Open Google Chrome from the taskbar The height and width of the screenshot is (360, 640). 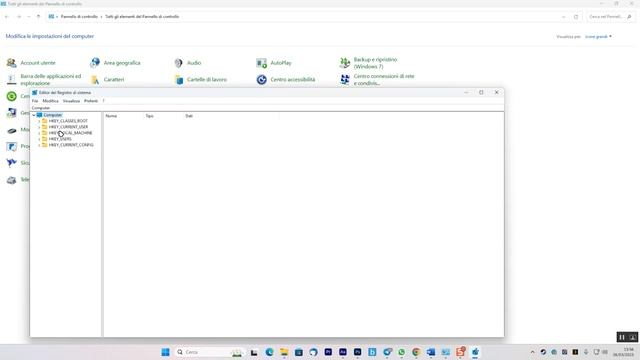point(416,352)
